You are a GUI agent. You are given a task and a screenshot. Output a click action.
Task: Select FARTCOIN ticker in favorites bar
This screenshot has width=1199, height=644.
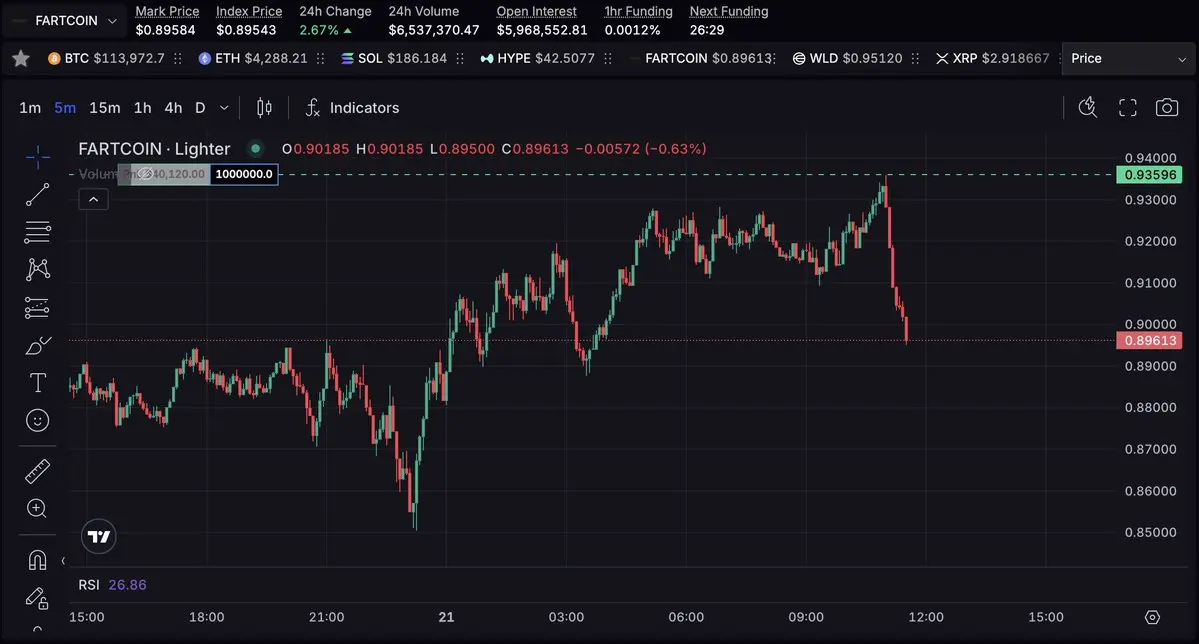pyautogui.click(x=702, y=58)
